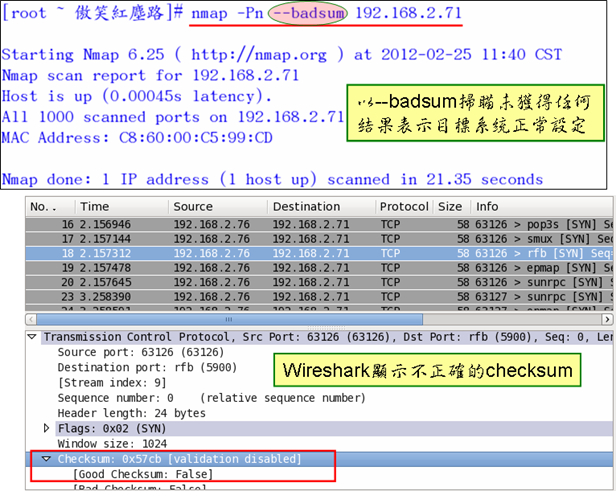Select the '[Stream index: 9]' line
The image size is (616, 491).
point(112,383)
